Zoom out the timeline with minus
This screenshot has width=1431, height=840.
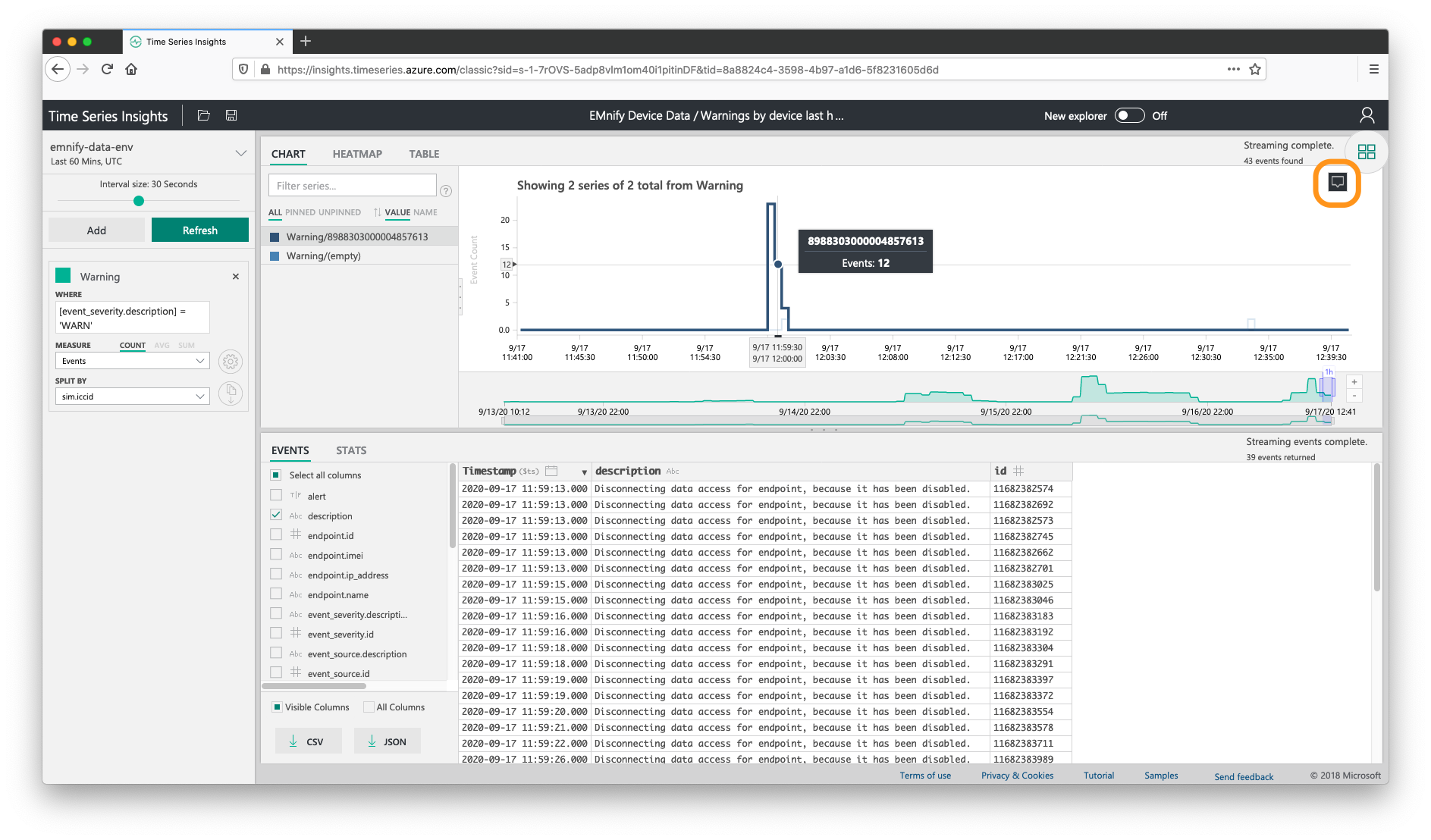(x=1354, y=396)
